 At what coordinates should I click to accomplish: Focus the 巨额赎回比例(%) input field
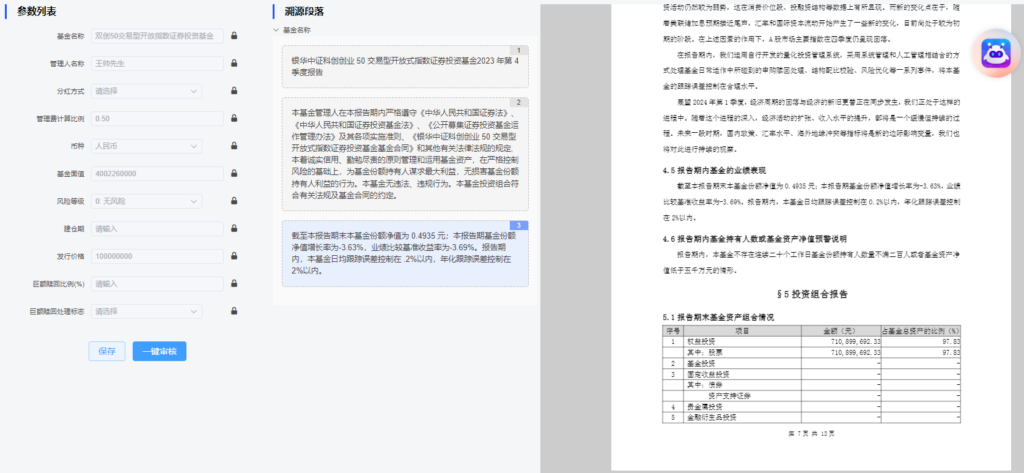tap(157, 284)
